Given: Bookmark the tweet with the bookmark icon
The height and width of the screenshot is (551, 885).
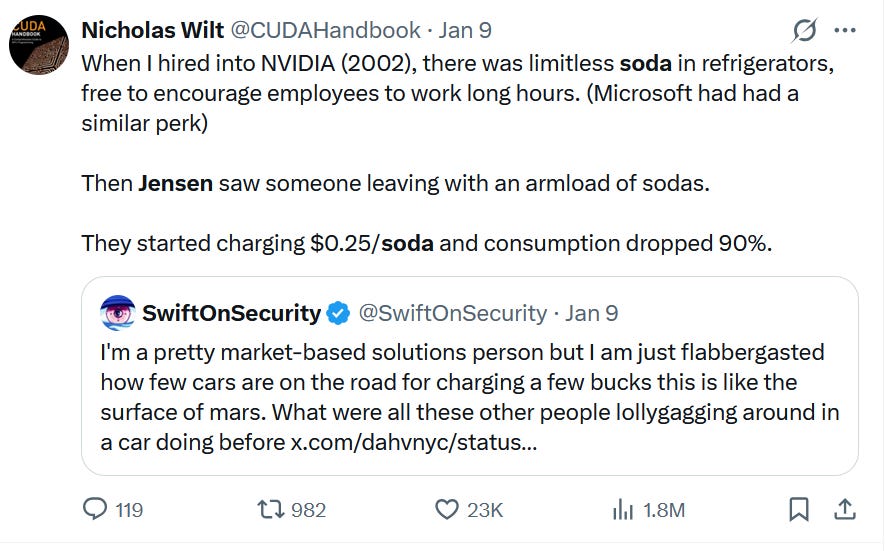Looking at the screenshot, I should click(x=799, y=510).
